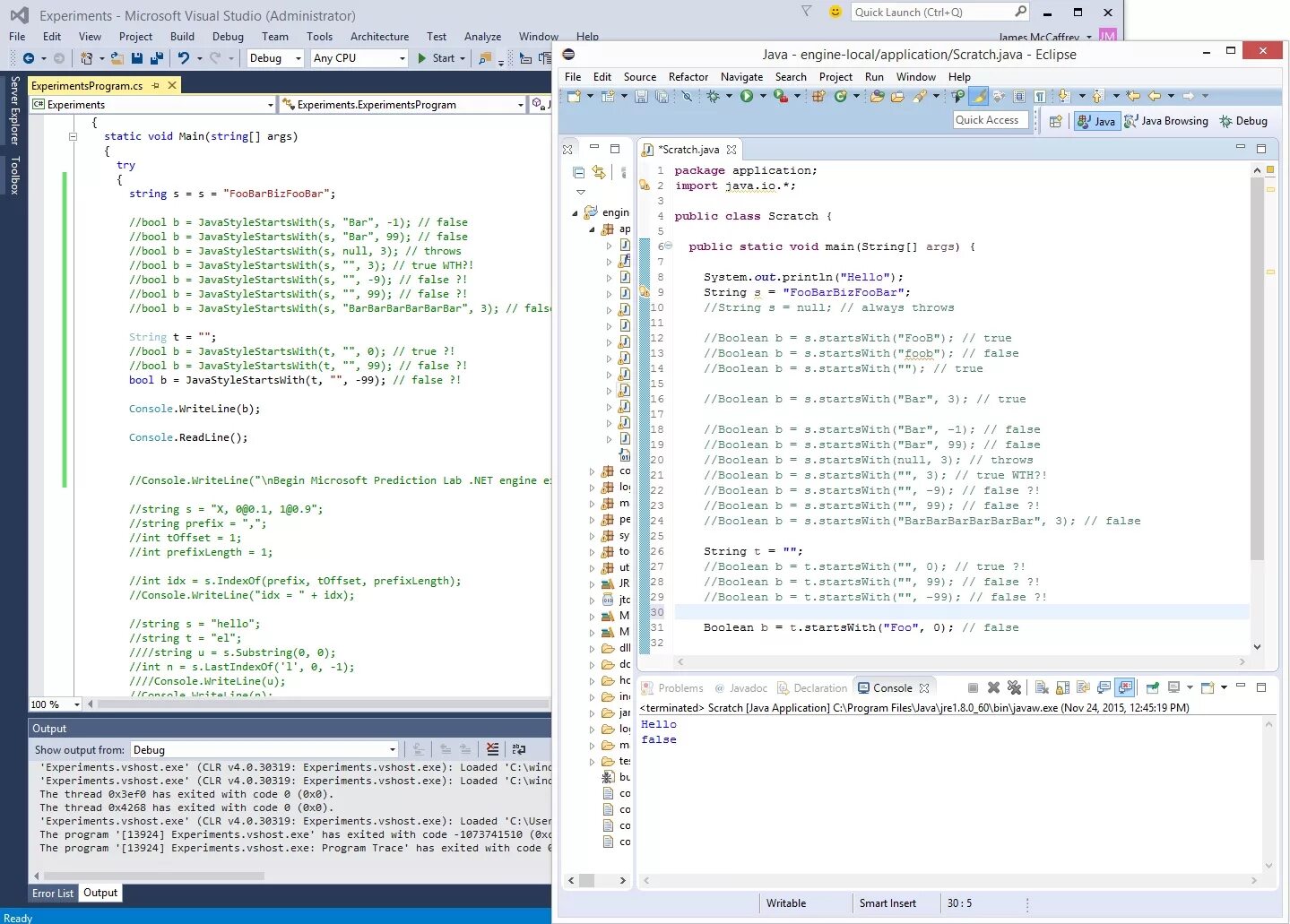Switch to Declaration tab in Eclipse
1290x924 pixels.
point(812,688)
